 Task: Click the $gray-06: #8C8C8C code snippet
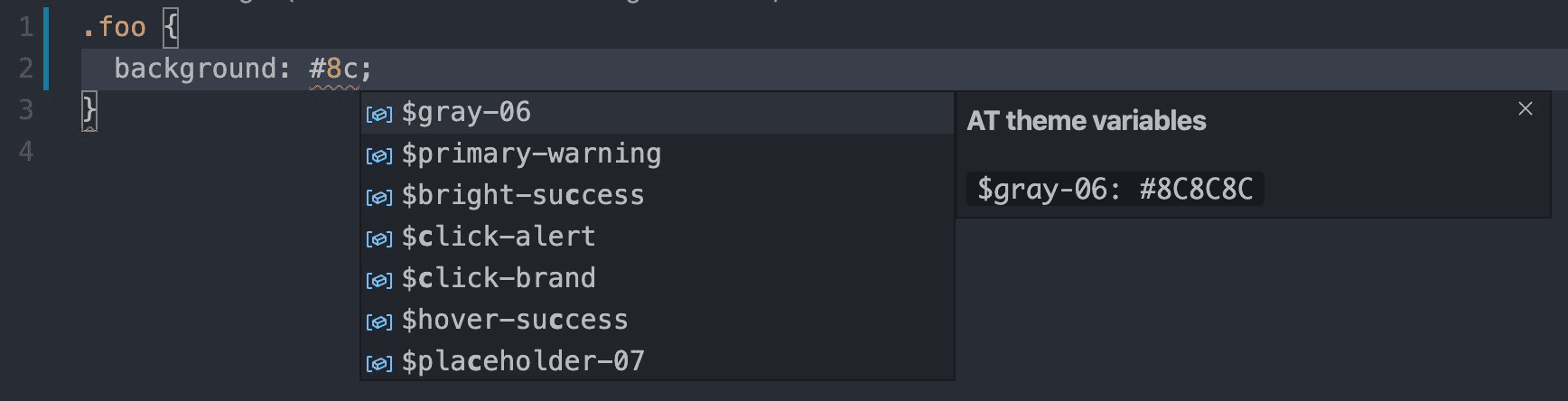click(x=1115, y=189)
